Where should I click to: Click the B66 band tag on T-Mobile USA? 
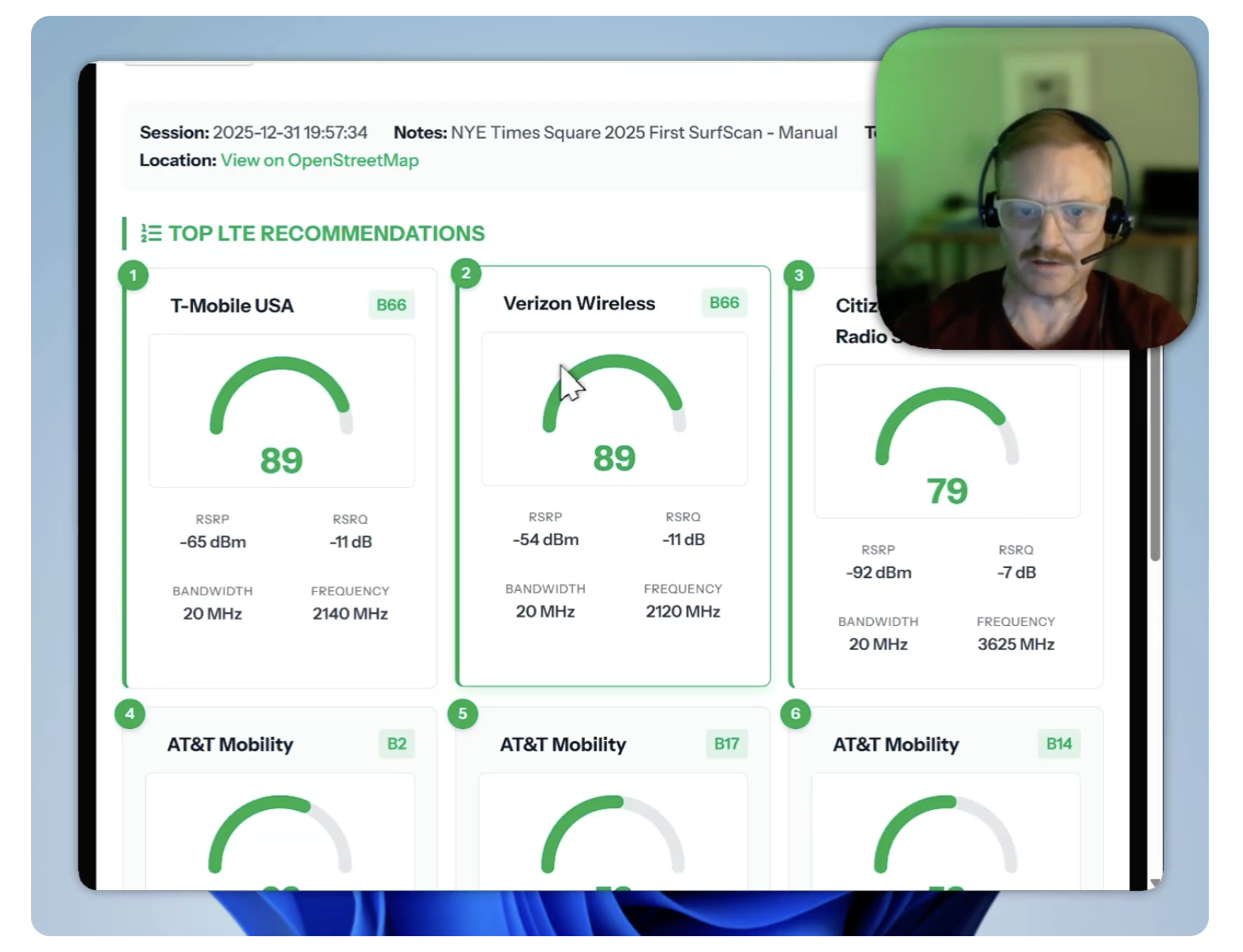(x=391, y=305)
